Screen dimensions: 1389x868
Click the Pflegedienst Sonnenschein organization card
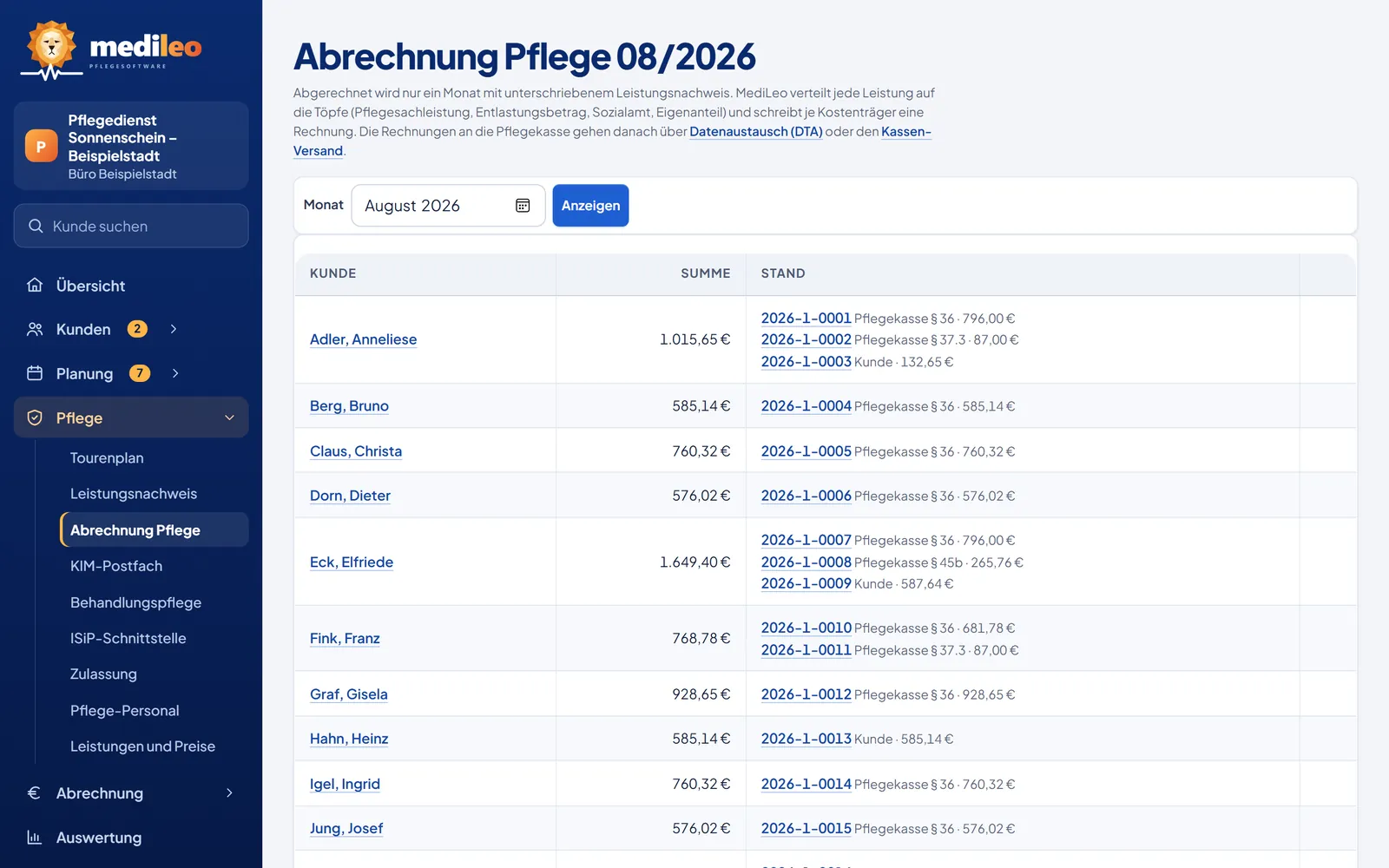click(131, 146)
